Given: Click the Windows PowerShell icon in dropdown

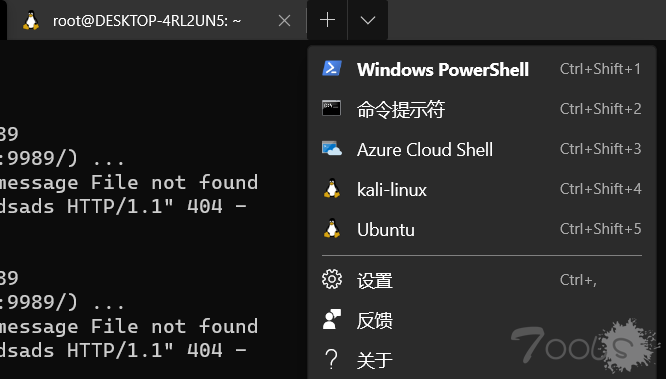Looking at the screenshot, I should tap(332, 68).
